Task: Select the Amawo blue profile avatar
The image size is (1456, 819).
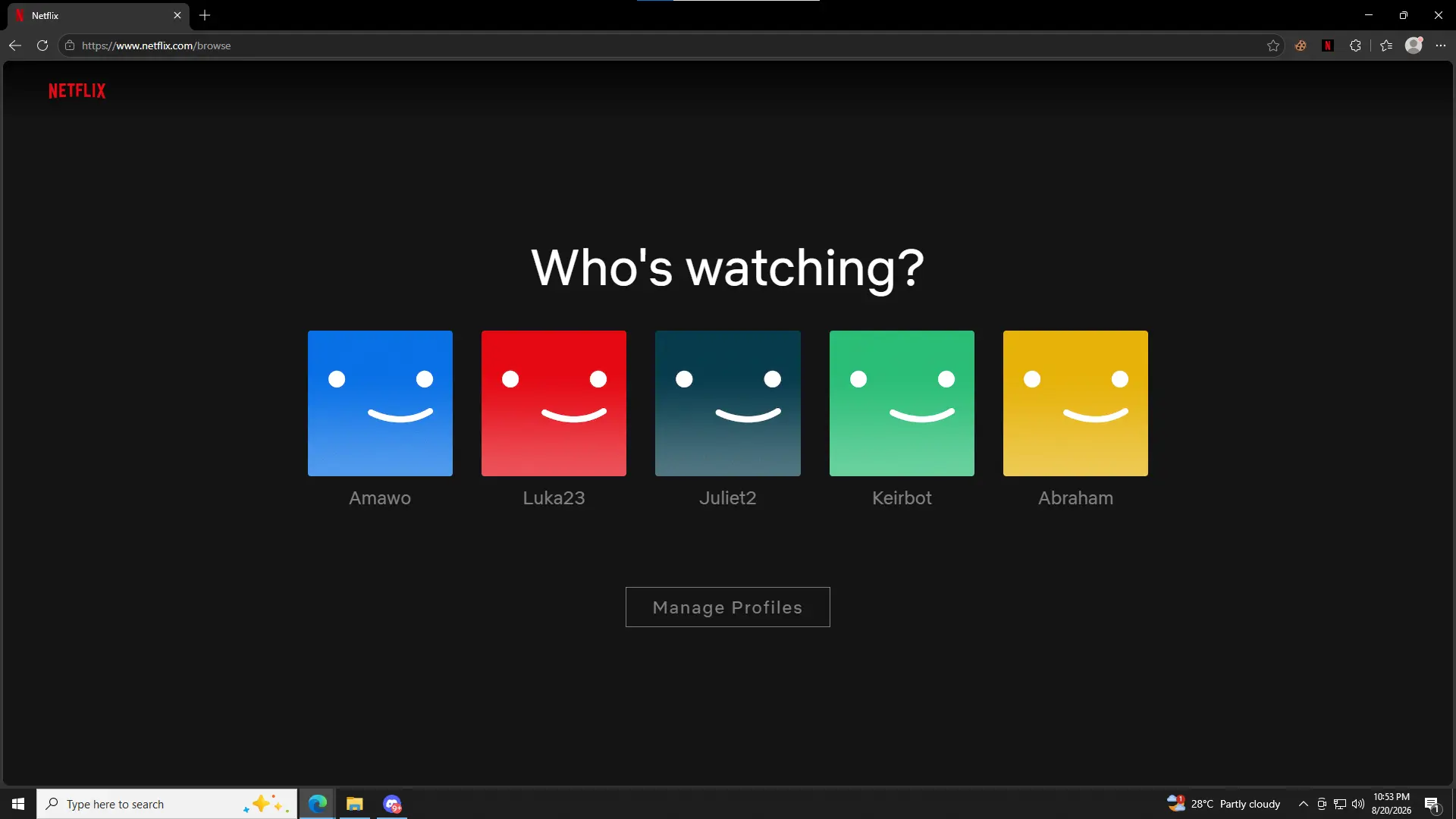Action: [380, 403]
